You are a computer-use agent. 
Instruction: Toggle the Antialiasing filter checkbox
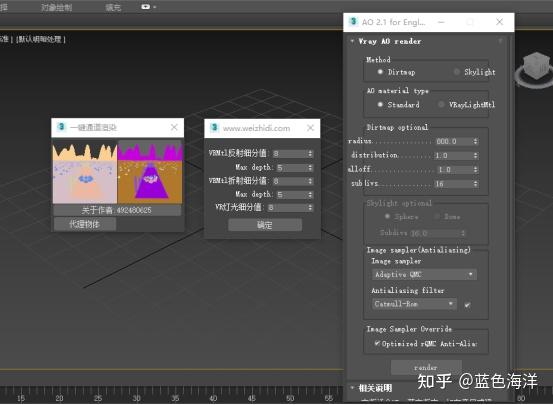[467, 305]
